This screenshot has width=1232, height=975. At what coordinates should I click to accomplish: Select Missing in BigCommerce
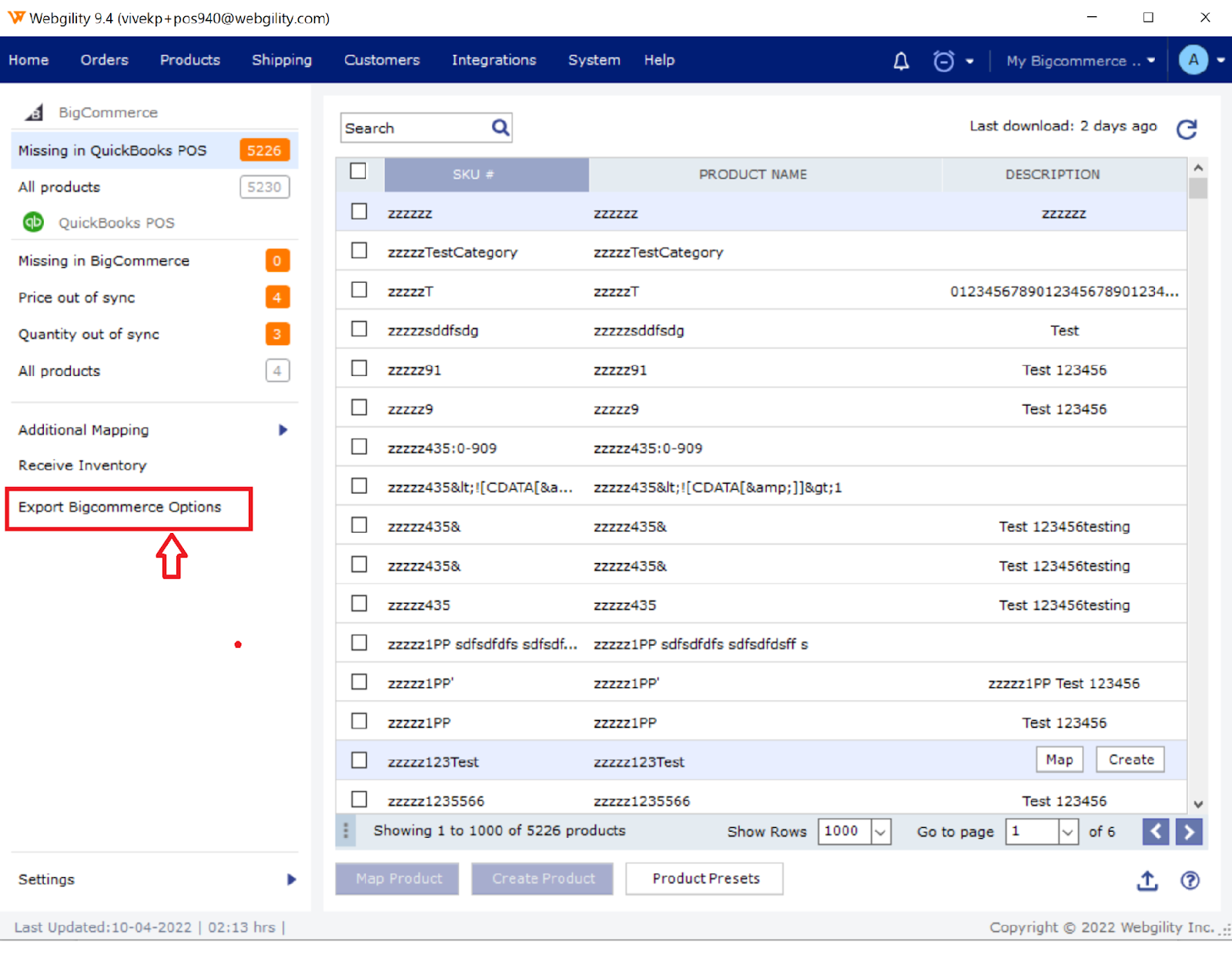tap(155, 261)
